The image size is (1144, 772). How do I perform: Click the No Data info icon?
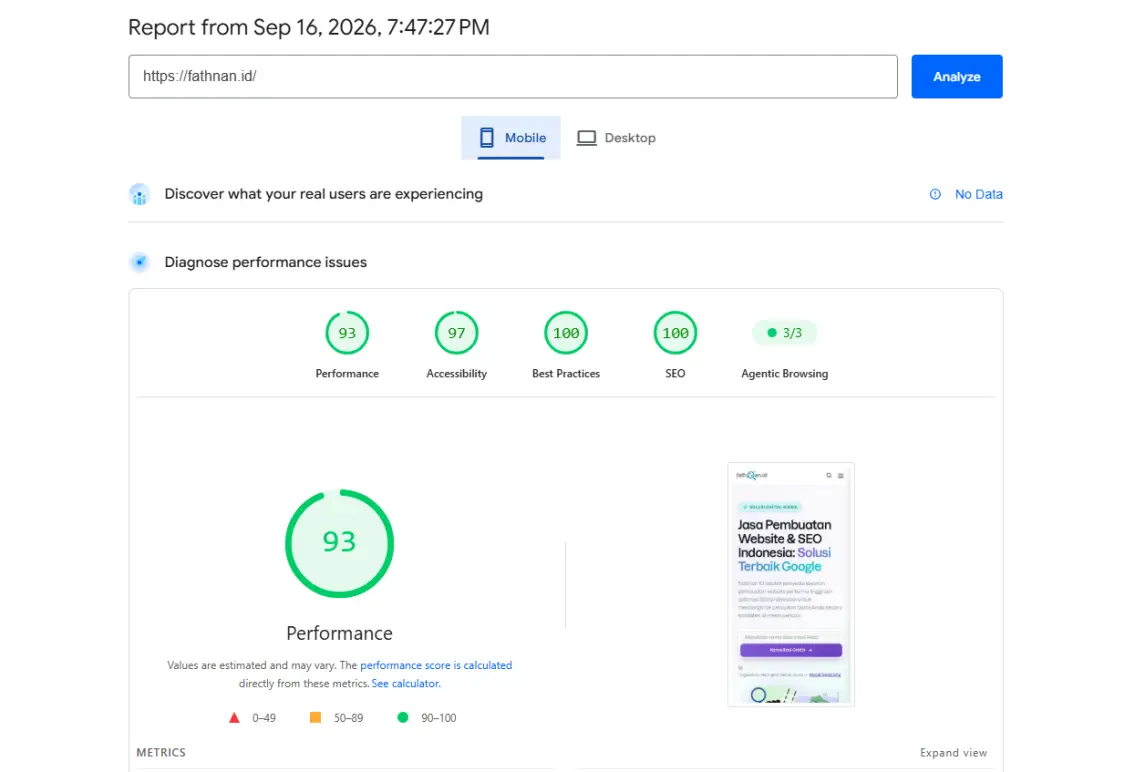[x=935, y=194]
